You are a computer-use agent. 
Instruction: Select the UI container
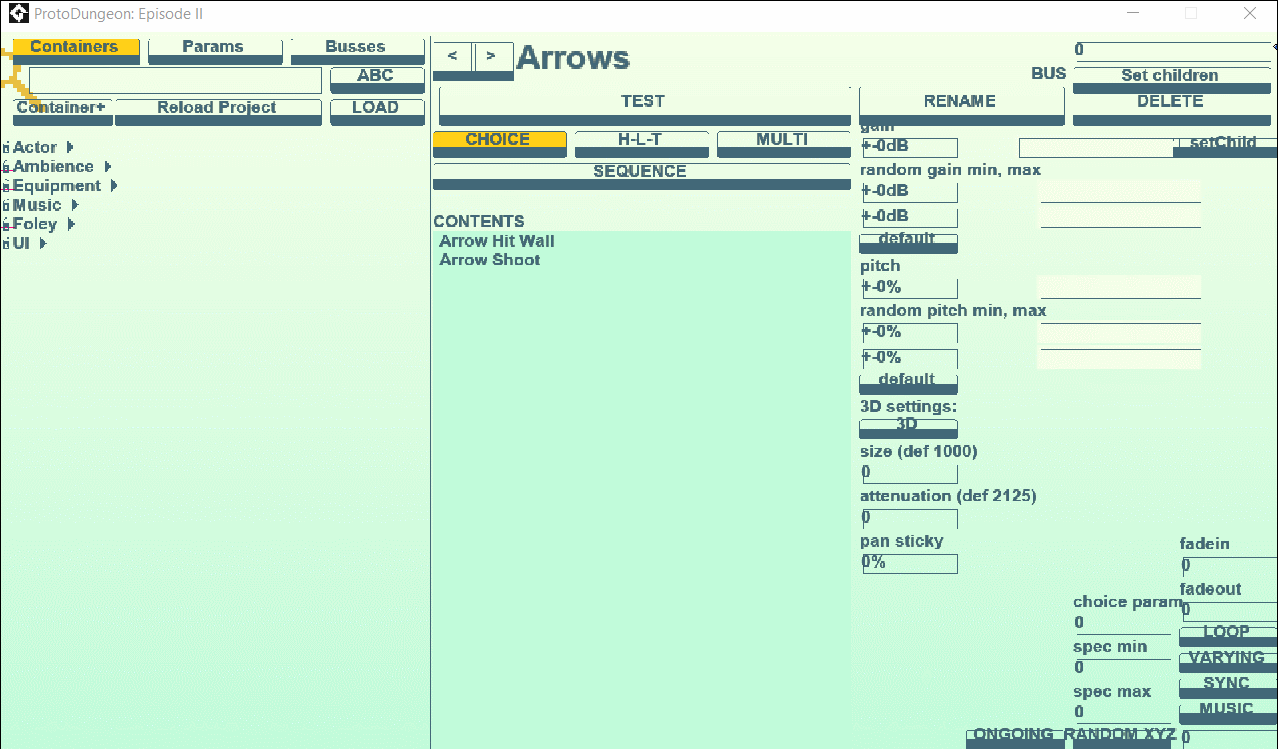click(22, 244)
